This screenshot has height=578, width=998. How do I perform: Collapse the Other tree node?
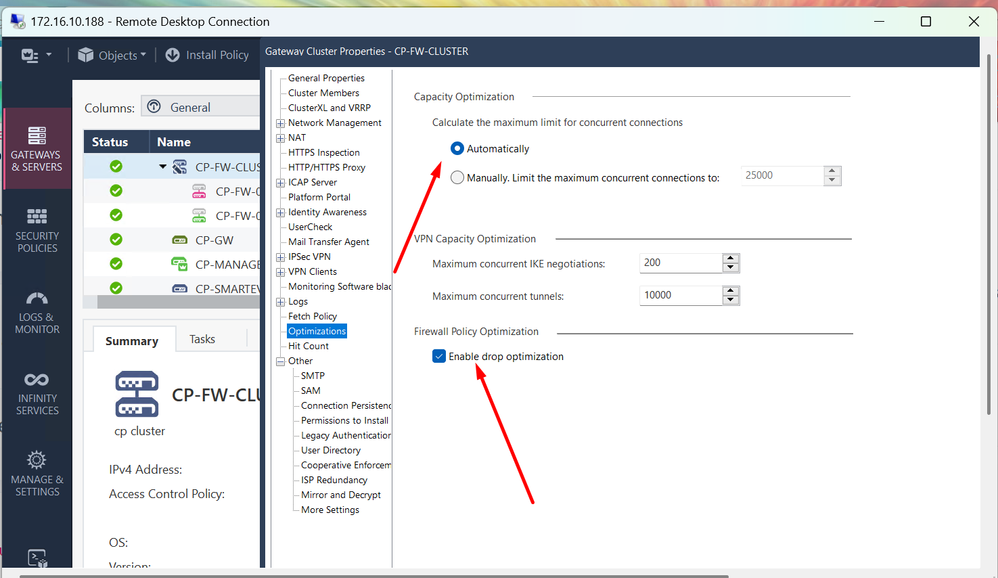pyautogui.click(x=280, y=361)
